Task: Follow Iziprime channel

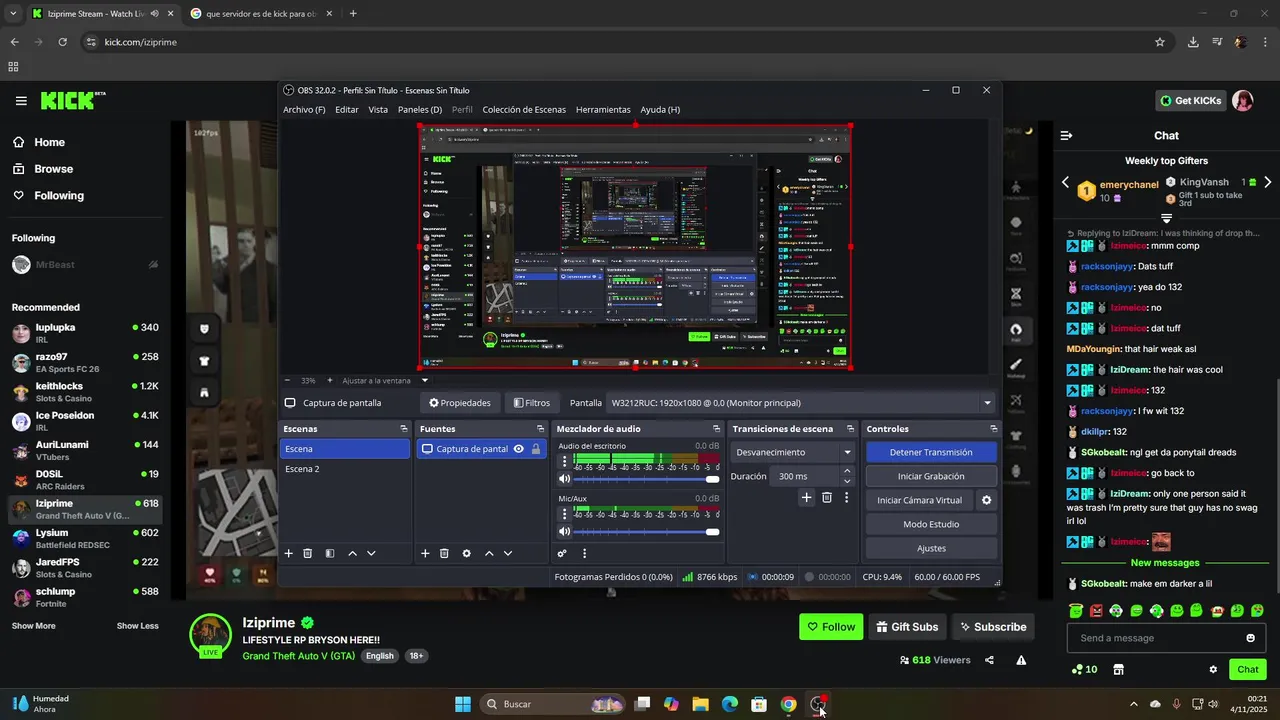Action: (831, 627)
